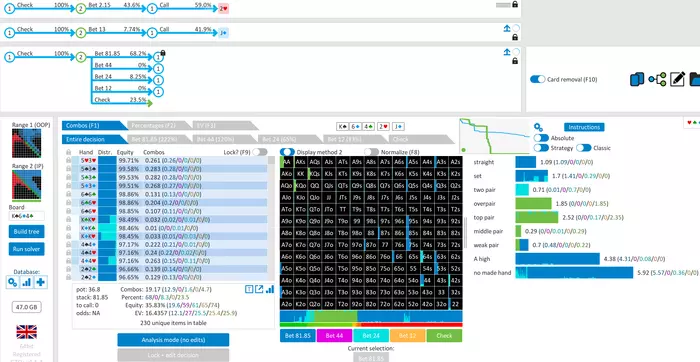Select the magenta Bet 44 action button
Image resolution: width=700 pixels, height=362 pixels.
tap(334, 336)
